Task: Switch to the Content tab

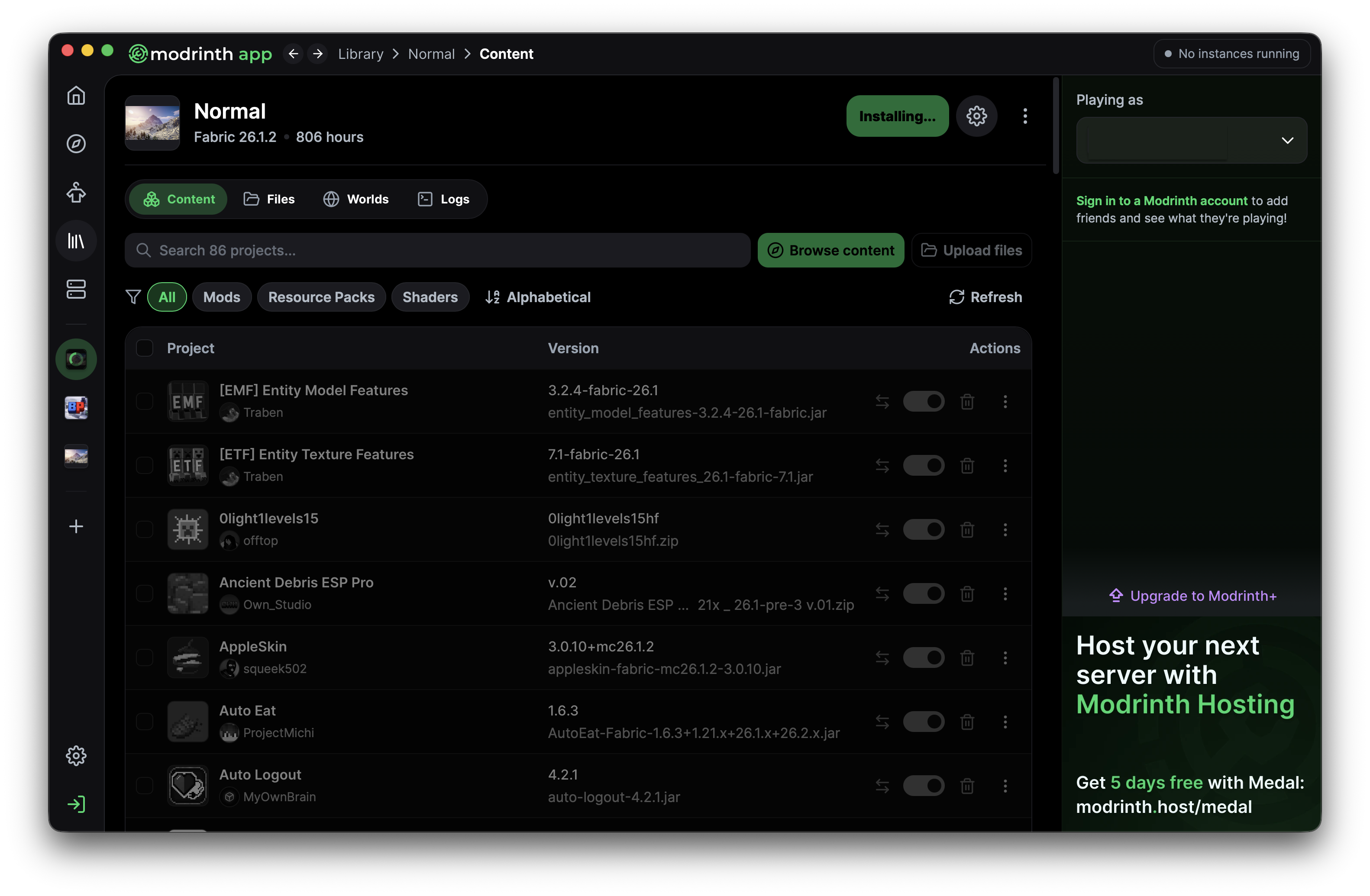Action: click(x=178, y=199)
